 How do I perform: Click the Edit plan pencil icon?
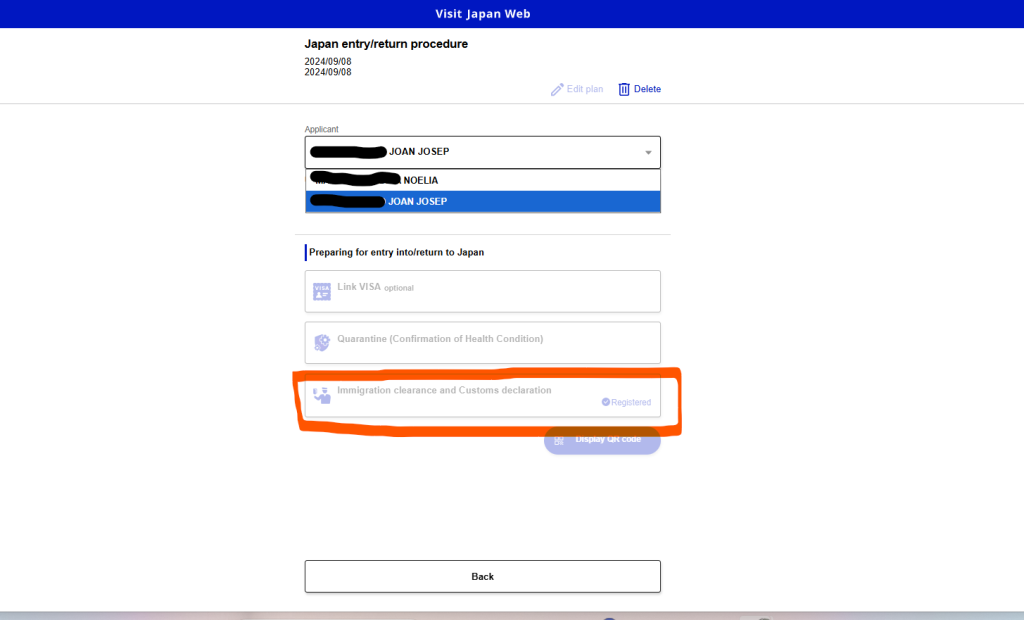click(x=556, y=90)
